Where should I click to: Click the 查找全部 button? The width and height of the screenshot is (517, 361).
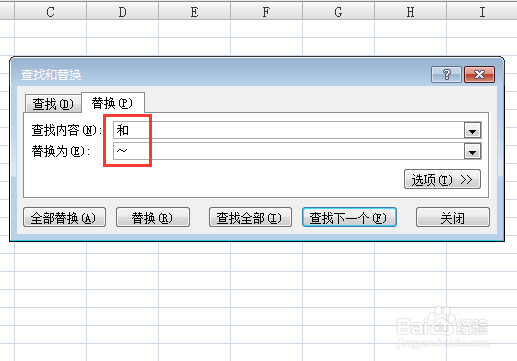point(250,217)
